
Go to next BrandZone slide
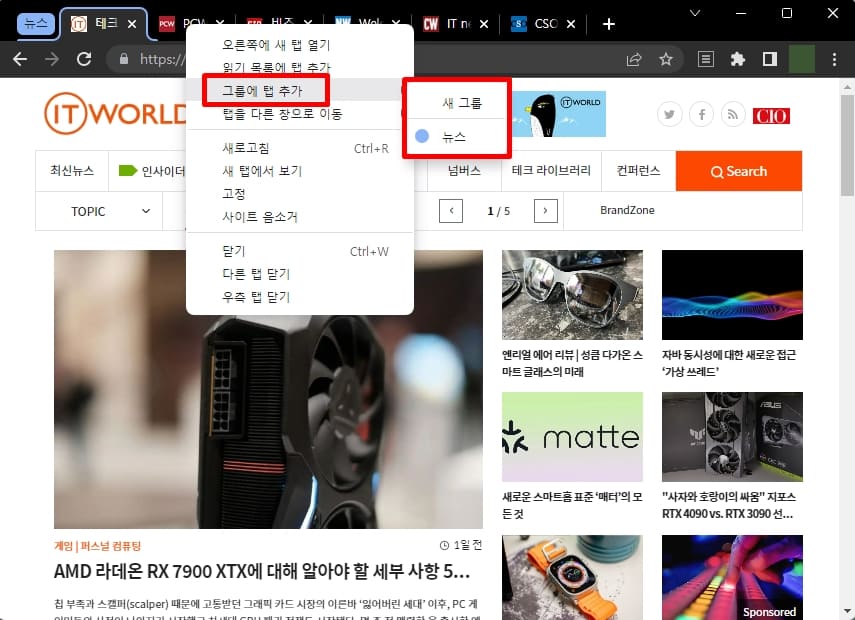click(545, 211)
